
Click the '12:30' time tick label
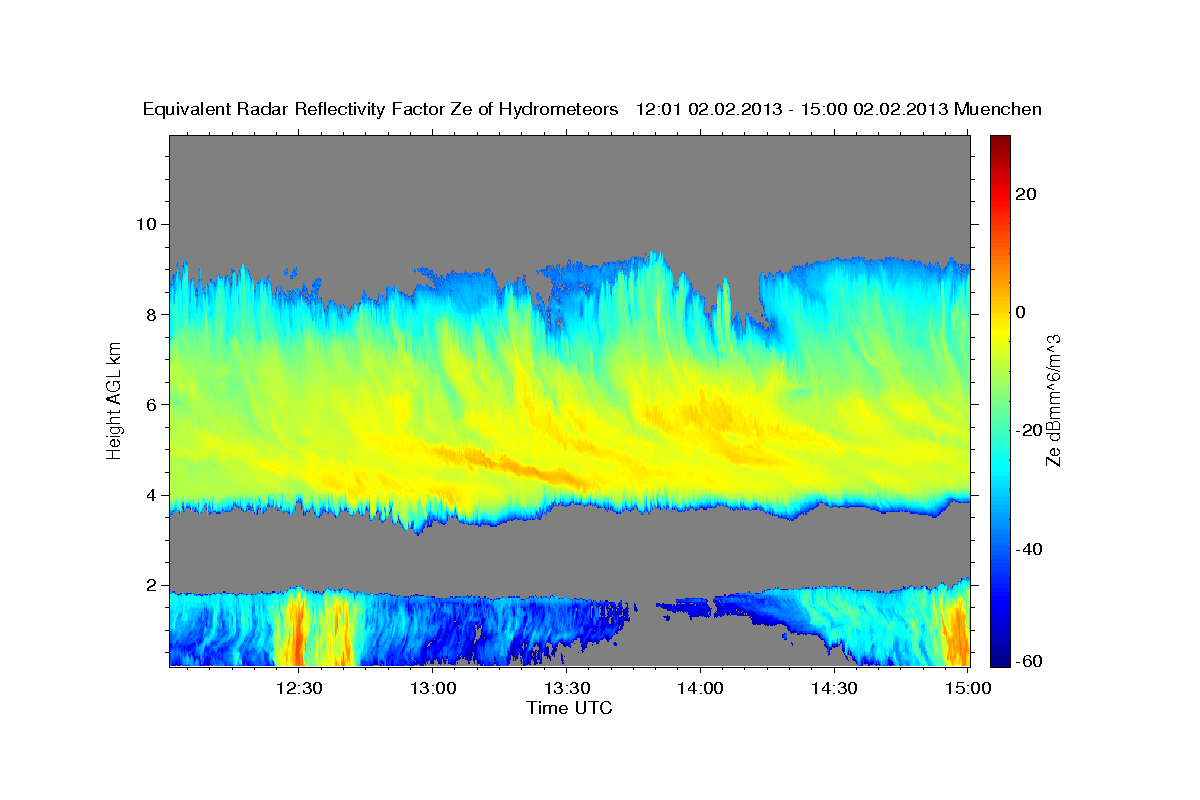pos(299,688)
